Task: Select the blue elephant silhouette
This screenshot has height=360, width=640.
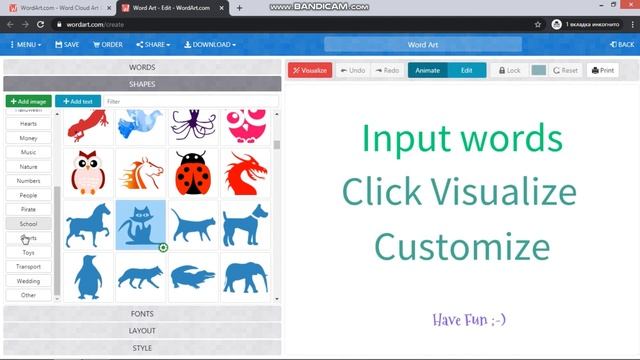Action: tap(246, 278)
